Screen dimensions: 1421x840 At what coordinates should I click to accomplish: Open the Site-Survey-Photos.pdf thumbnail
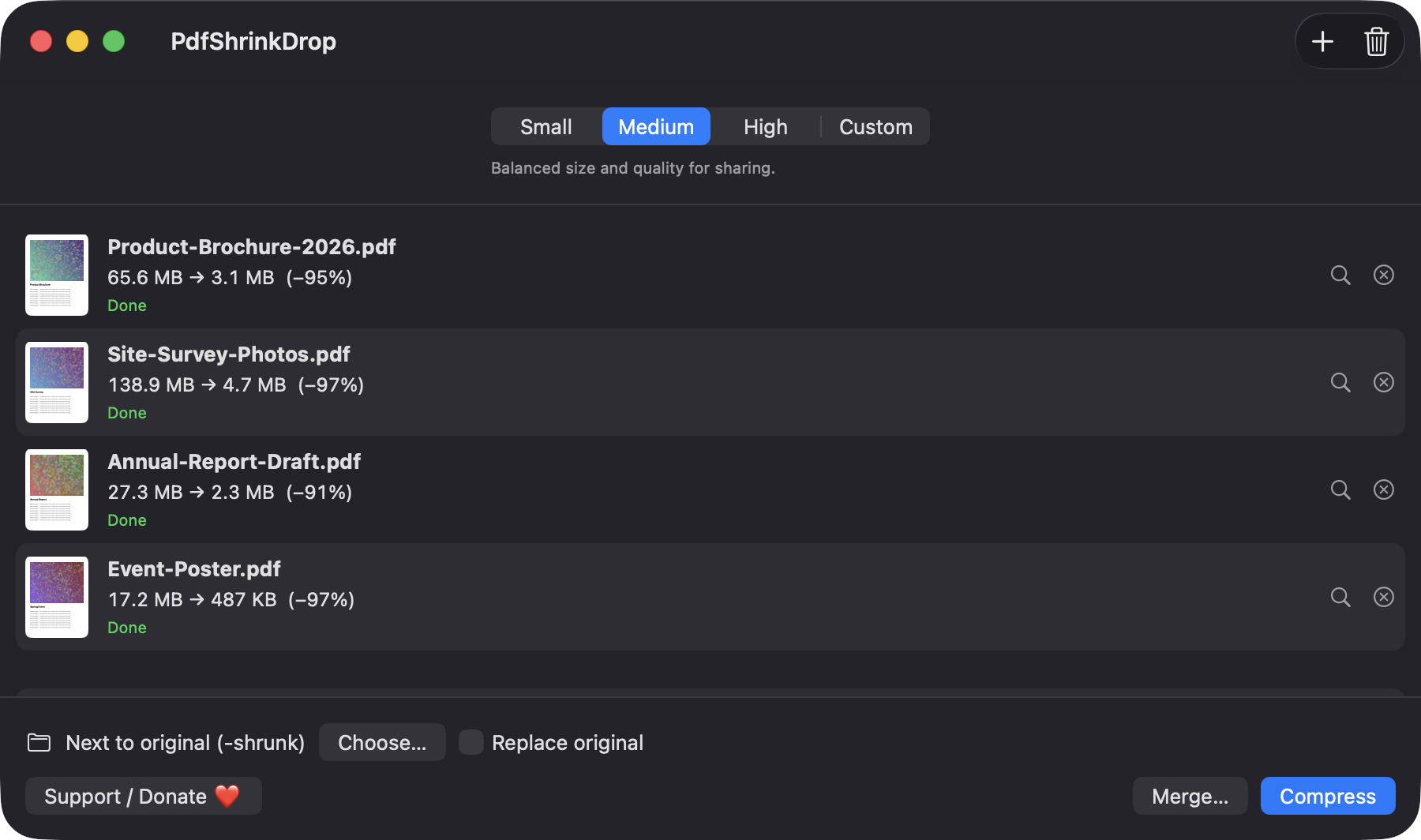click(57, 382)
